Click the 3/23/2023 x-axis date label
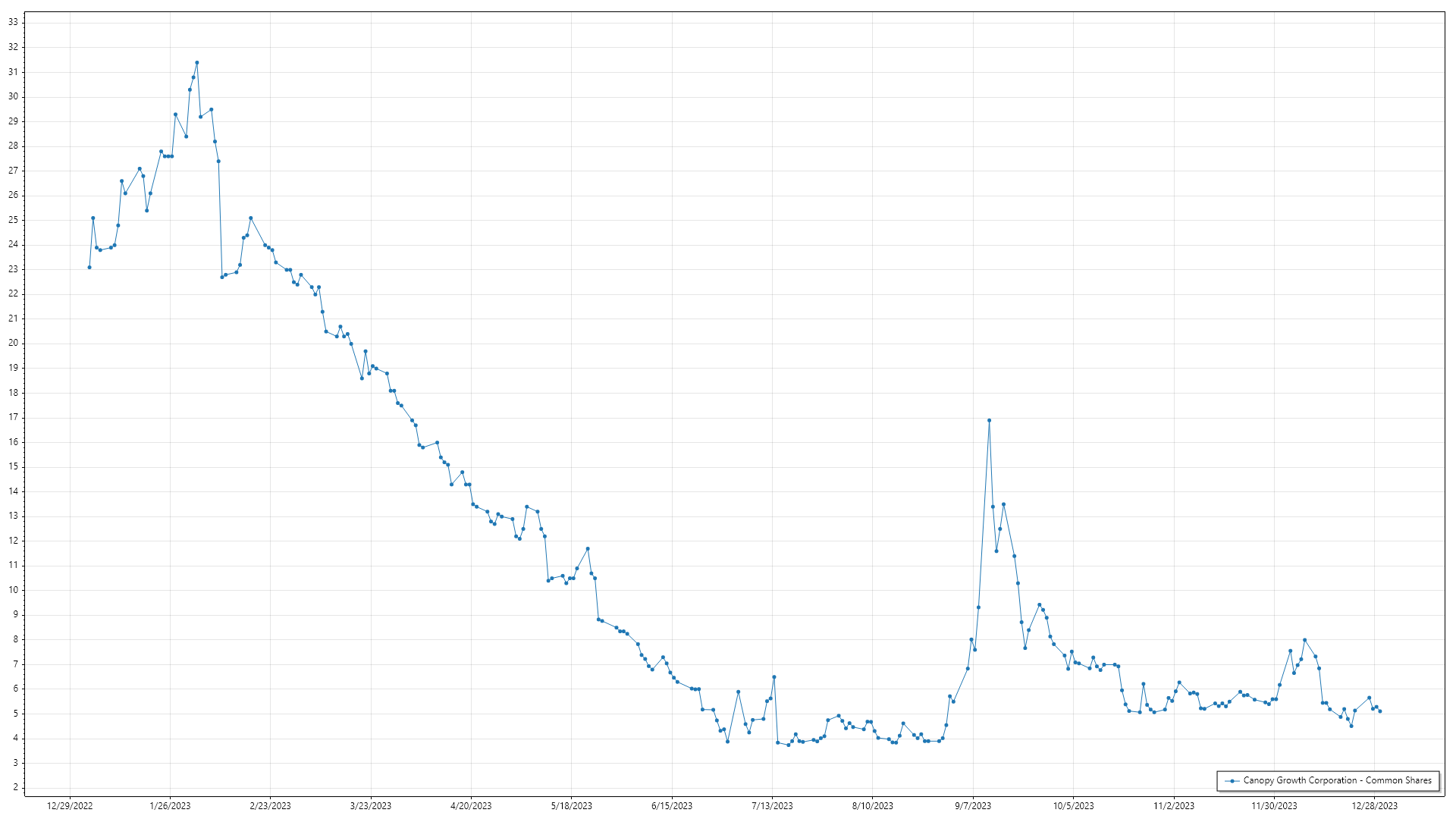 point(371,806)
